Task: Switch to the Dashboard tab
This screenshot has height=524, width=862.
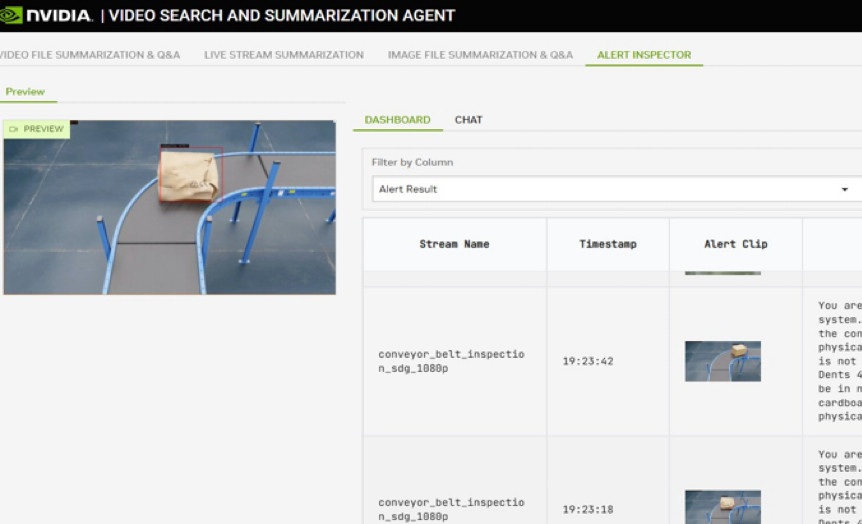Action: click(397, 120)
